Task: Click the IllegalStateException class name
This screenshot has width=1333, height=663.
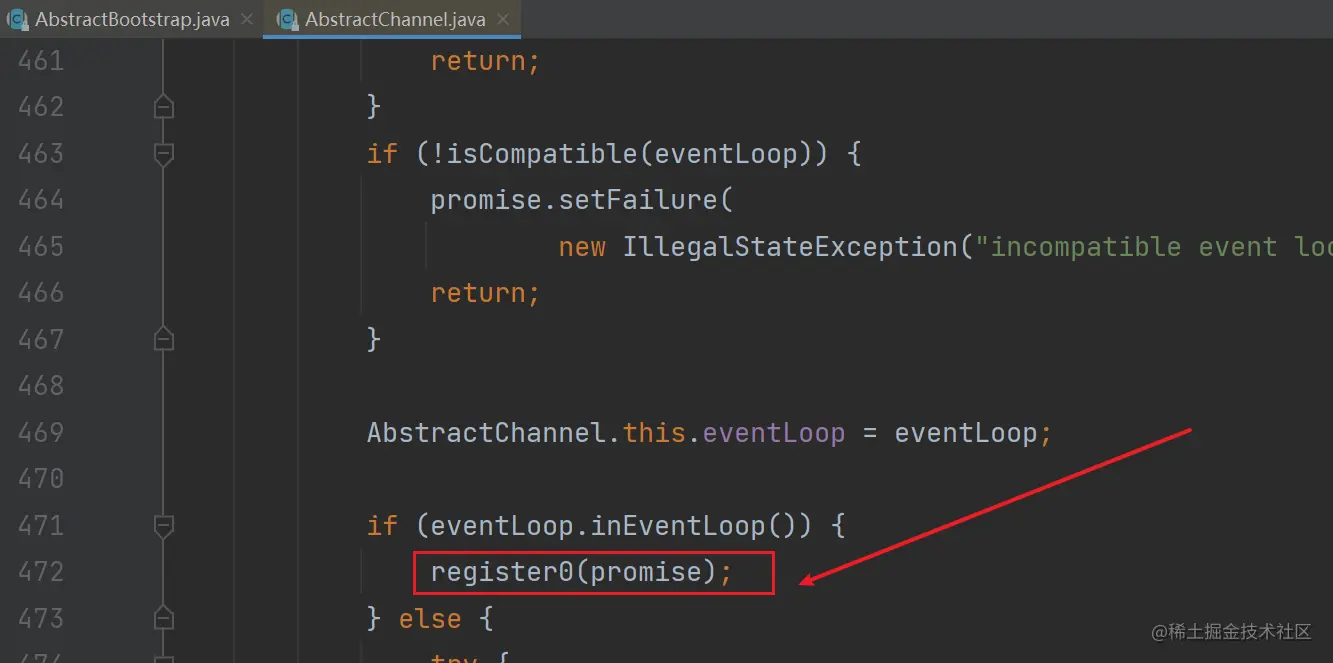Action: coord(790,247)
